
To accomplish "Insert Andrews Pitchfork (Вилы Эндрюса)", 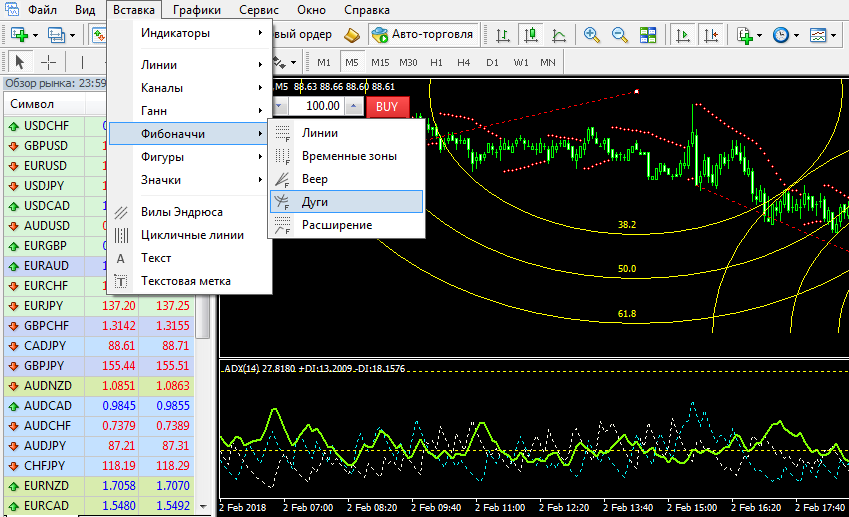I will point(182,212).
